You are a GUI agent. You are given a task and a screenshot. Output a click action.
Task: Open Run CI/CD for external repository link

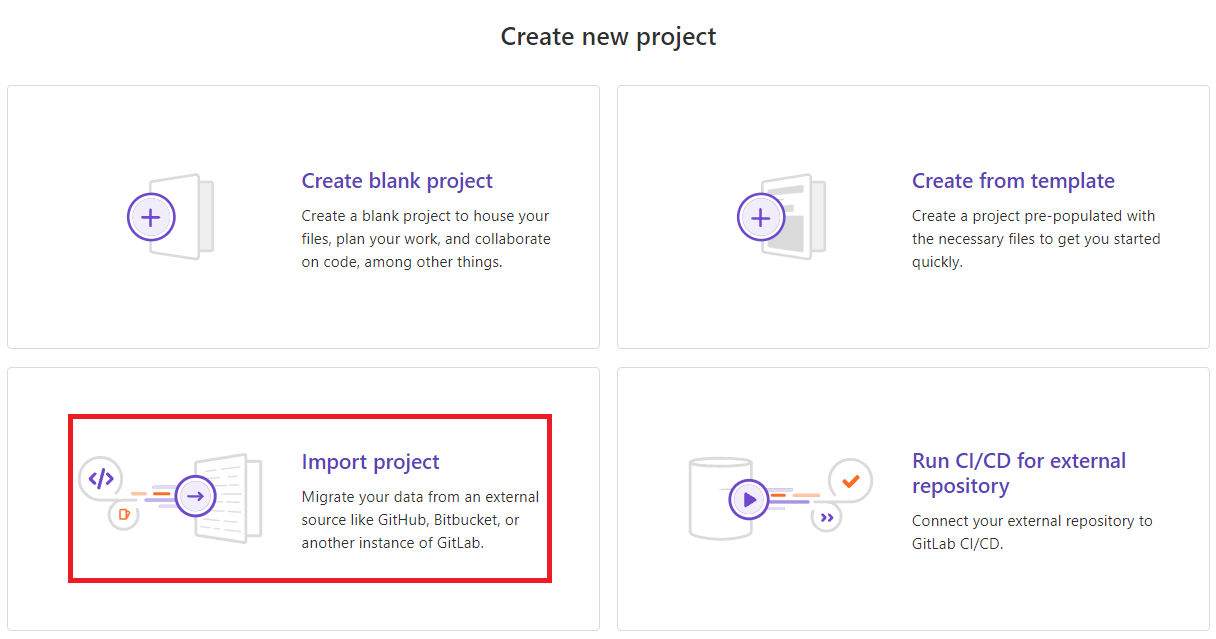1019,474
